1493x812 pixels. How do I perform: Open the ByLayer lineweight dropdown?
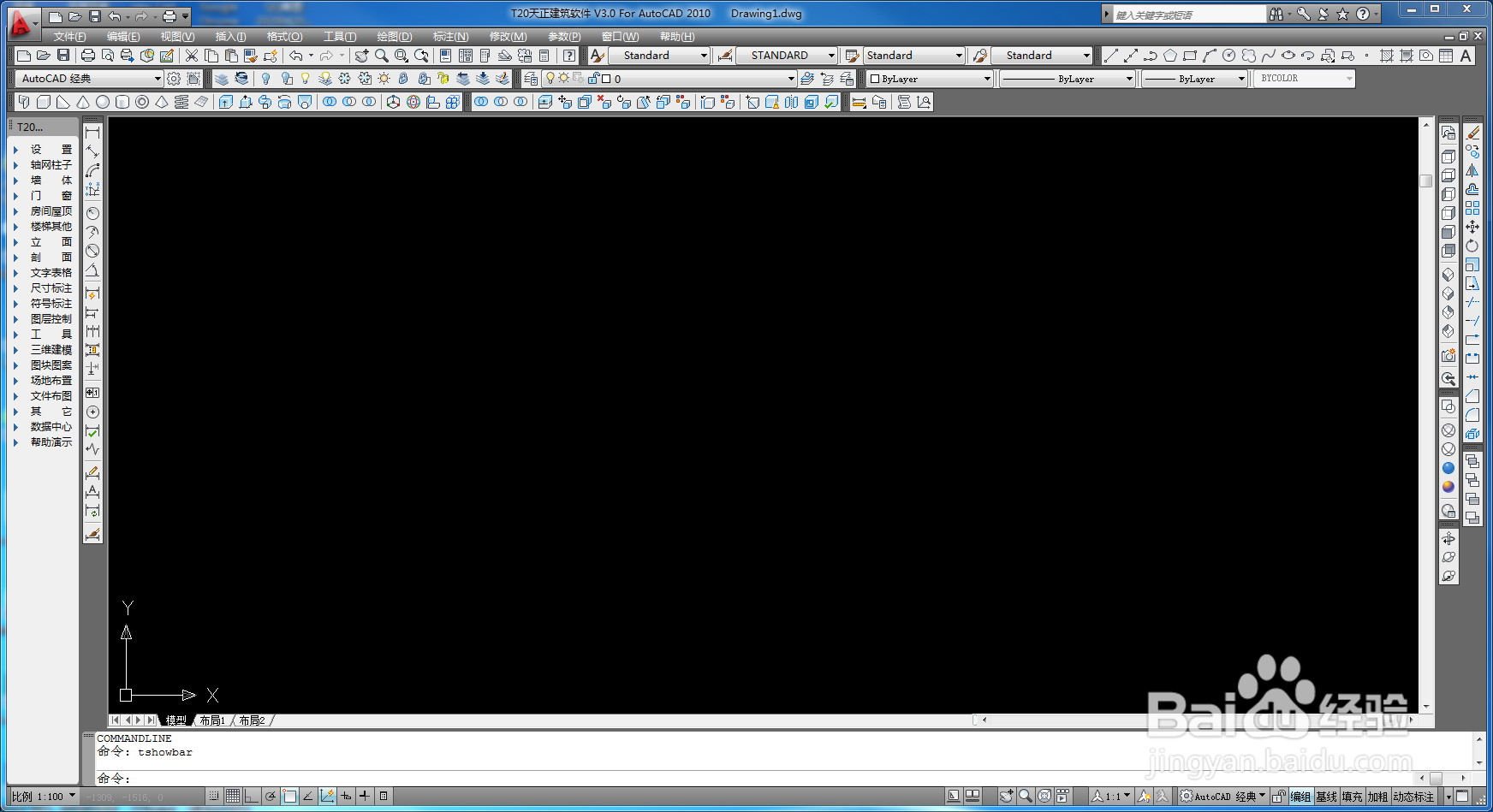click(1195, 79)
